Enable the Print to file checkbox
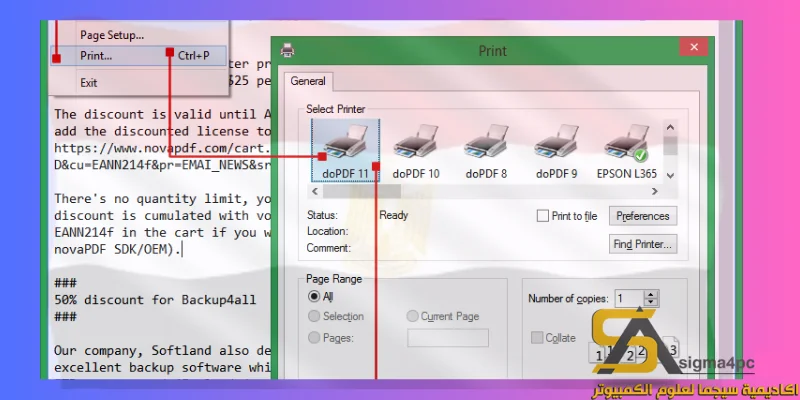This screenshot has width=800, height=400. click(542, 216)
